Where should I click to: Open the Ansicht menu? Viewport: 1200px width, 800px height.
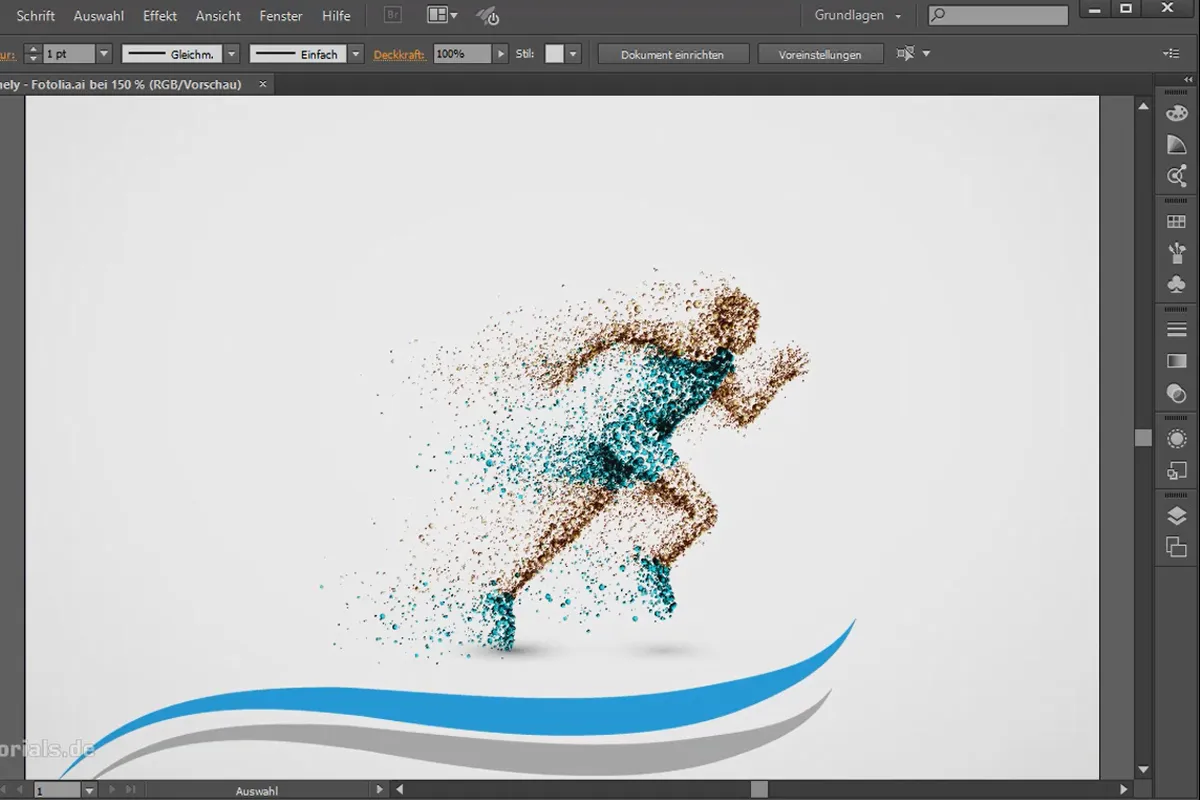click(217, 16)
